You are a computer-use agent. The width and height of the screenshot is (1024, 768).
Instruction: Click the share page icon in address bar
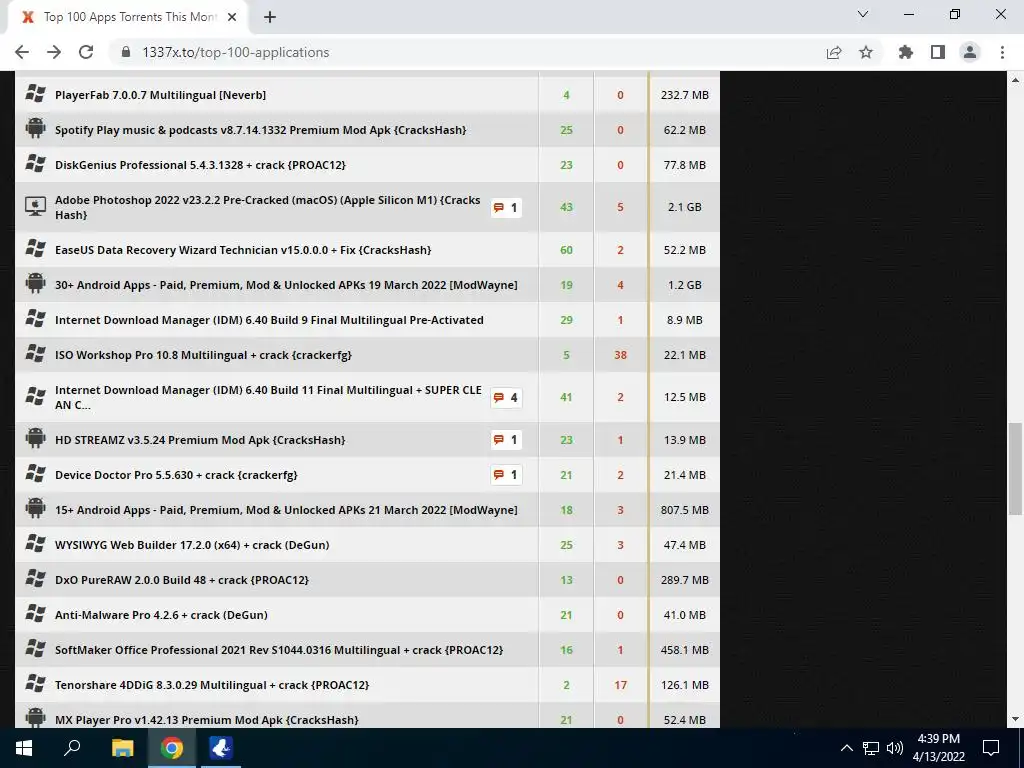click(x=834, y=52)
